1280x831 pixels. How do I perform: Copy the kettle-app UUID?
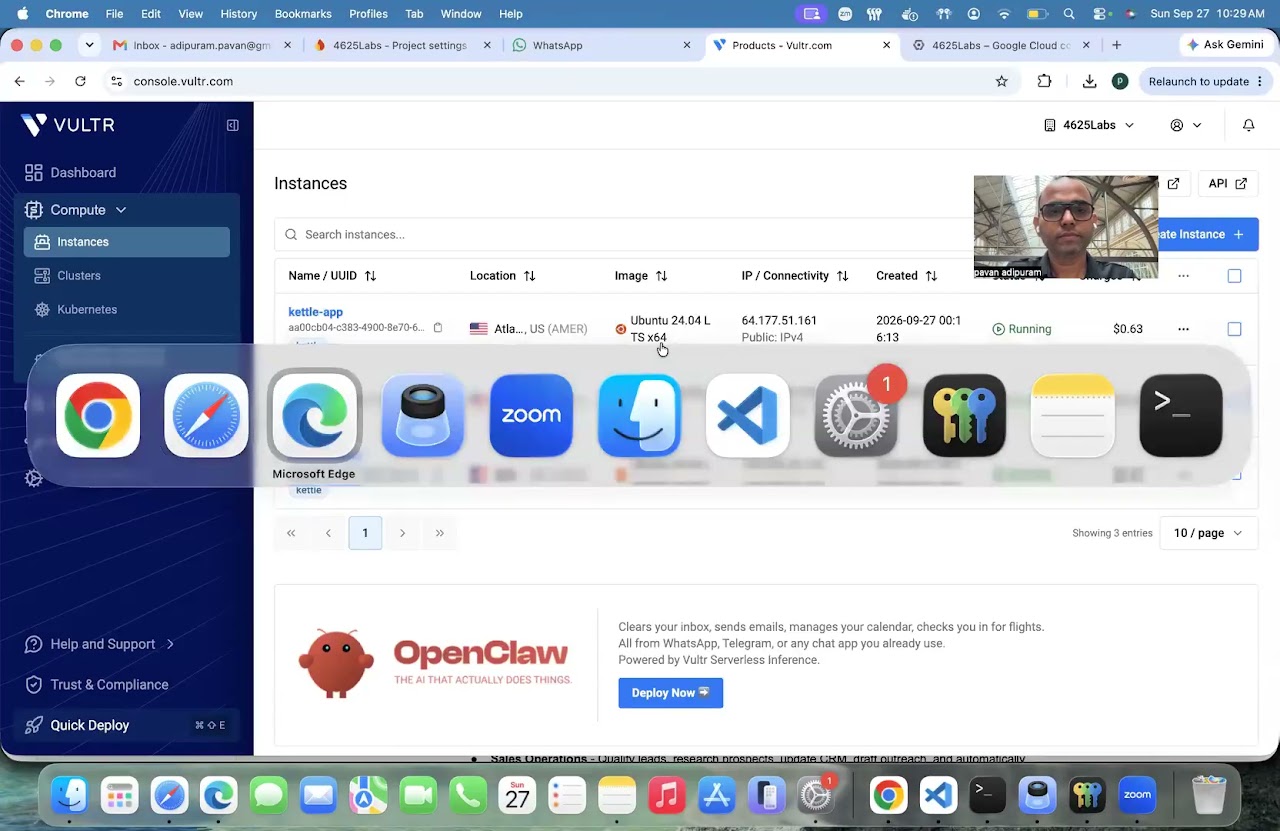pos(437,328)
